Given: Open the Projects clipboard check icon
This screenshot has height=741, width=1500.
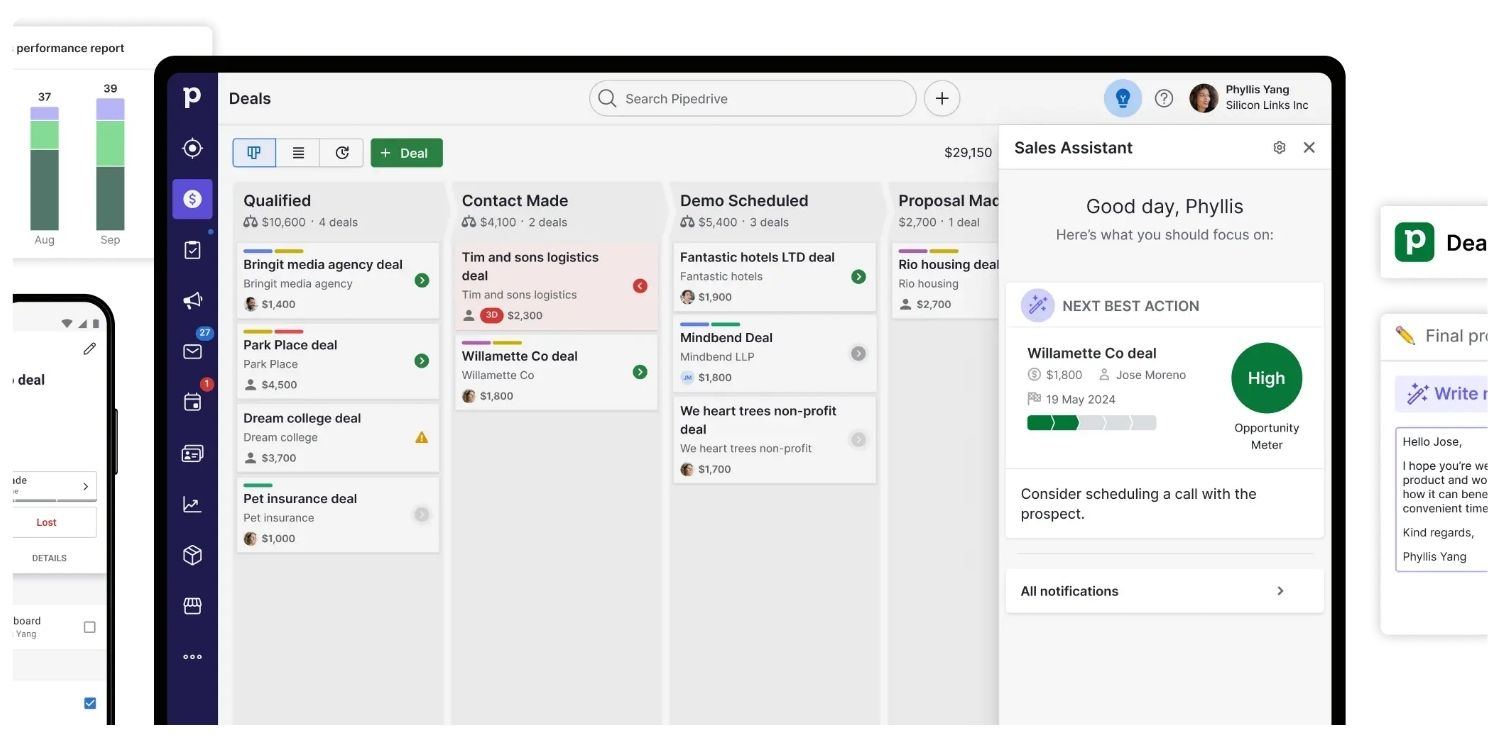Looking at the screenshot, I should click(192, 250).
